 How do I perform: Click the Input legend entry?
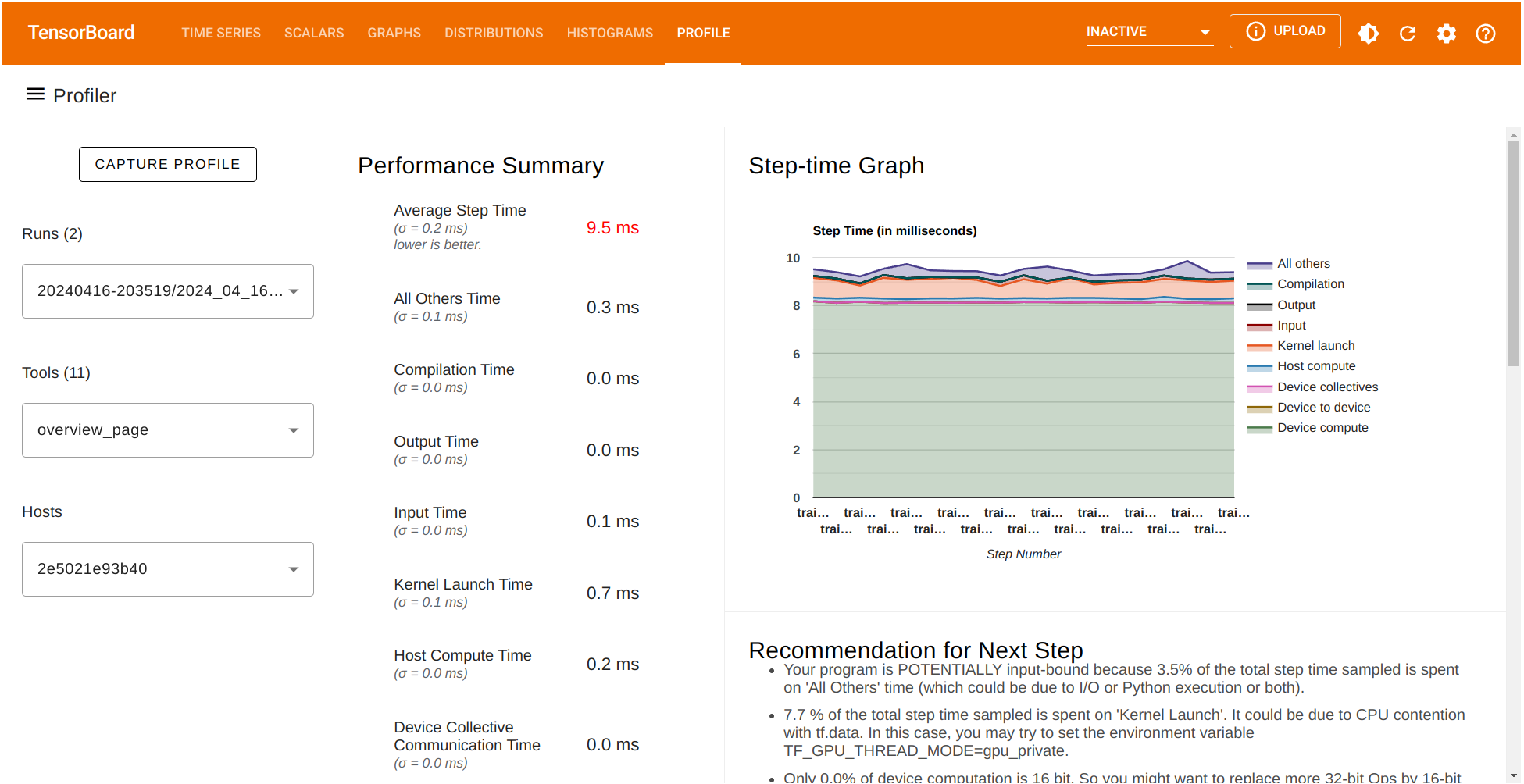coord(1277,326)
